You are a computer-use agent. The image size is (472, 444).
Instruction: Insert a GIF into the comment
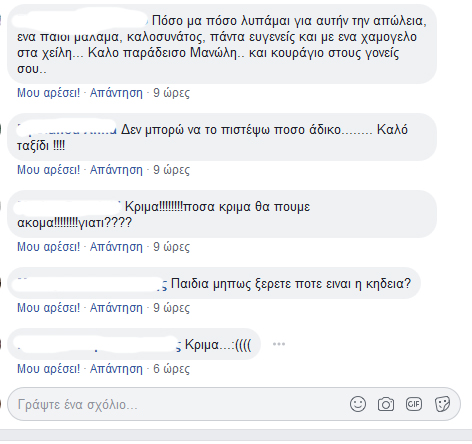[414, 404]
